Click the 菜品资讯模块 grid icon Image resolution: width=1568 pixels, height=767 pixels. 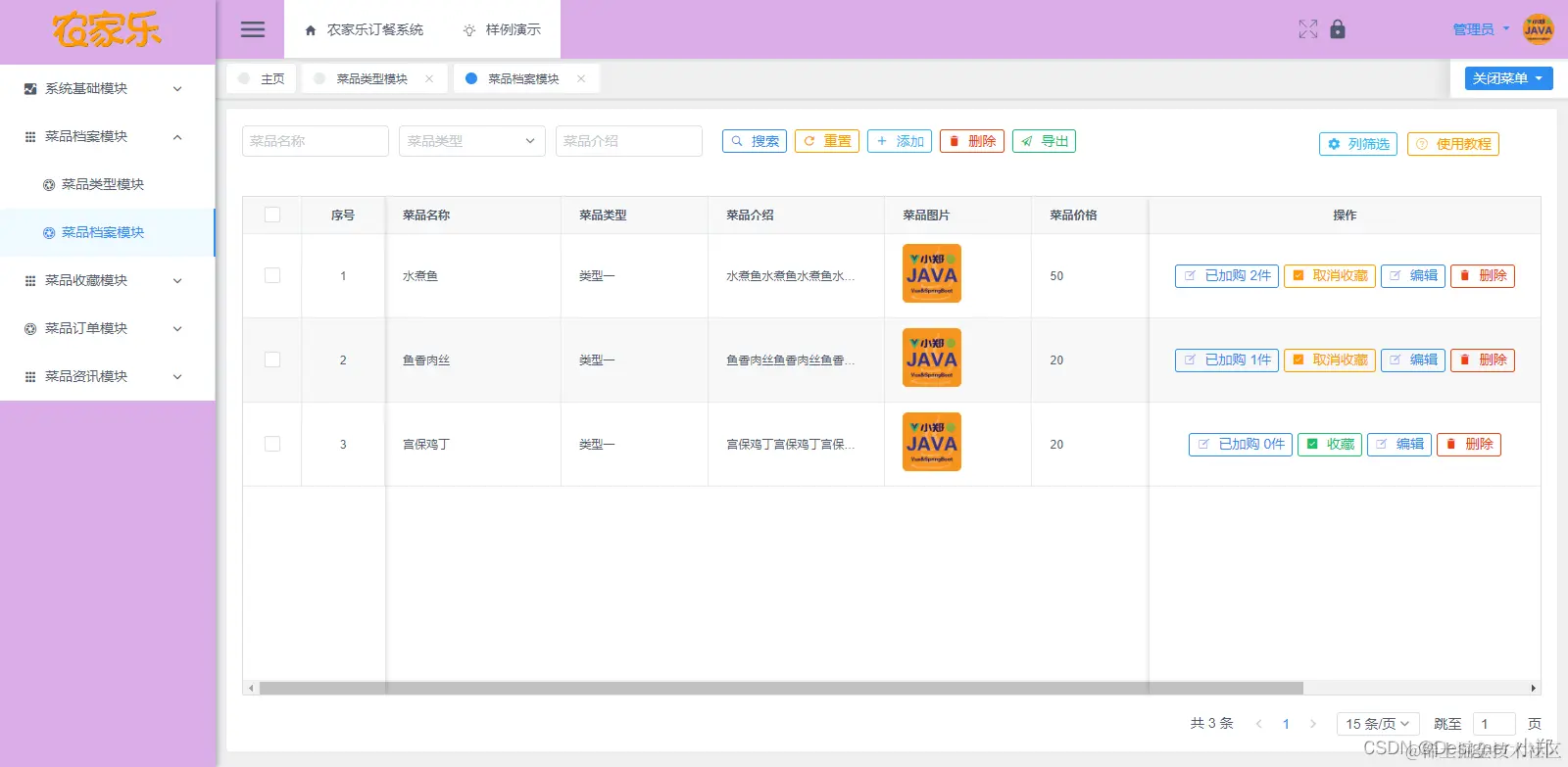30,376
